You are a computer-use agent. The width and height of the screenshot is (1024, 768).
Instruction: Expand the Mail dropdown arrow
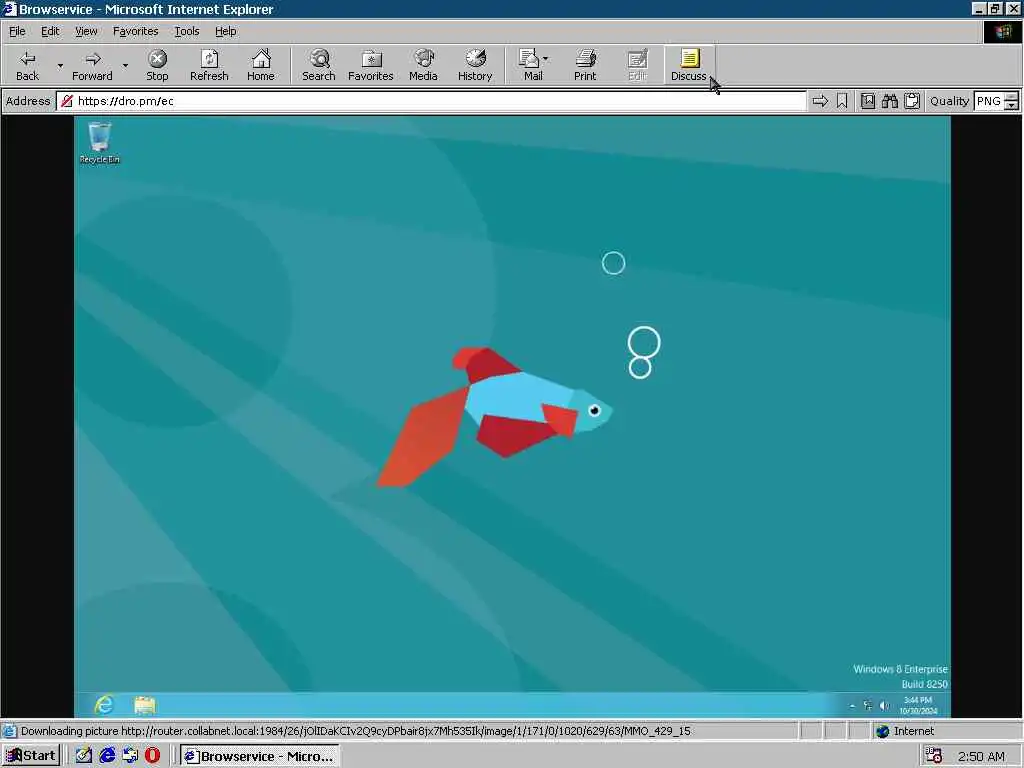point(546,59)
